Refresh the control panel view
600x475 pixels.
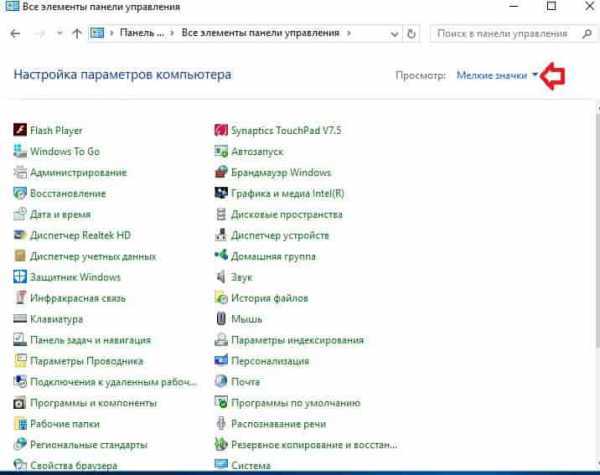[x=411, y=34]
